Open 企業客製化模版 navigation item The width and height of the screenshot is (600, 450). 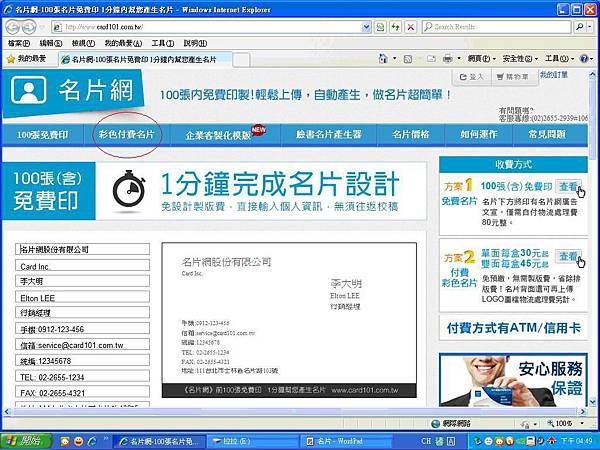(x=225, y=135)
